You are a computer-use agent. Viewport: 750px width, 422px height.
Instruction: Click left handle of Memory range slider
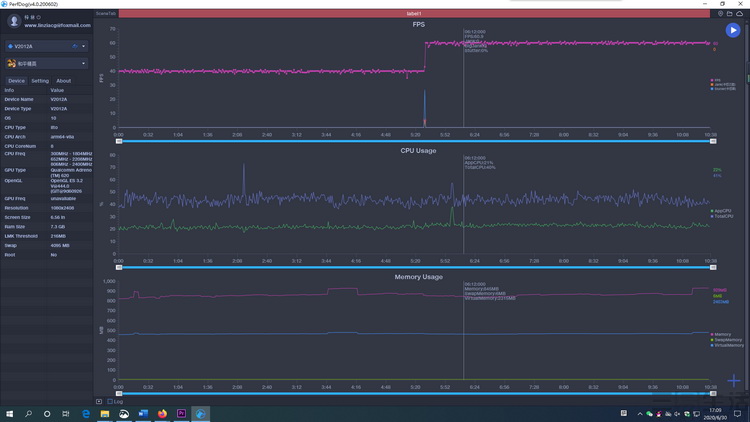[119, 393]
